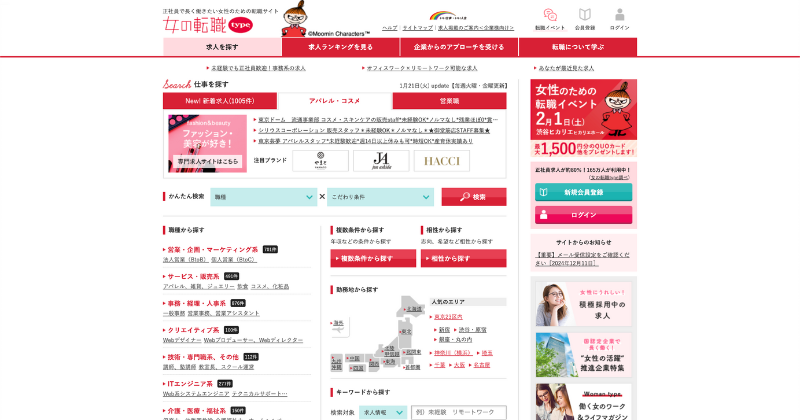Select 中国 region on the map

tap(354, 358)
